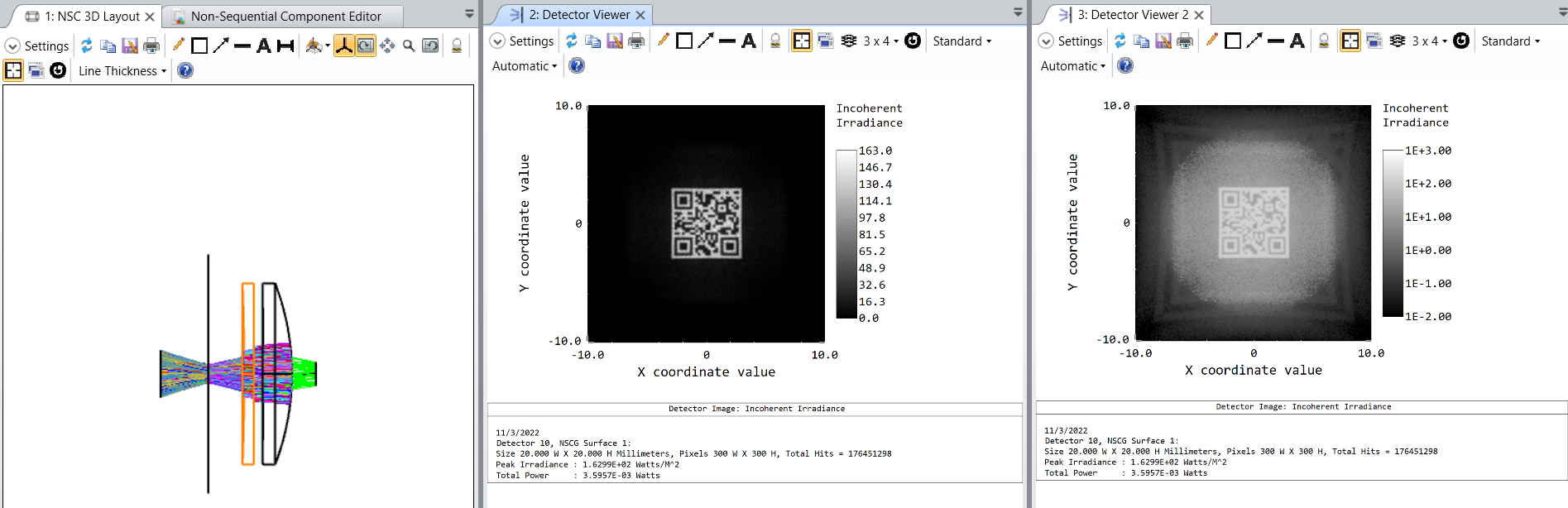The height and width of the screenshot is (508, 1568).
Task: Lock the NSC 3D Layout window
Action: (x=457, y=46)
